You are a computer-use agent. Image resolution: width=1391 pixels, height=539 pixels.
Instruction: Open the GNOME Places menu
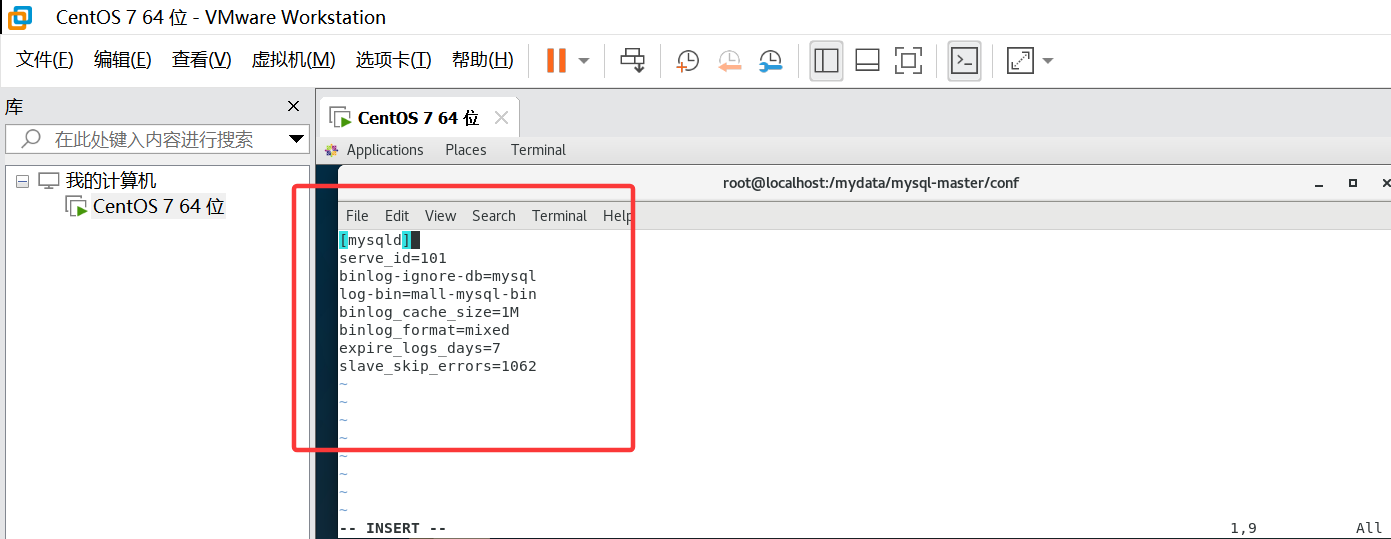pyautogui.click(x=466, y=150)
